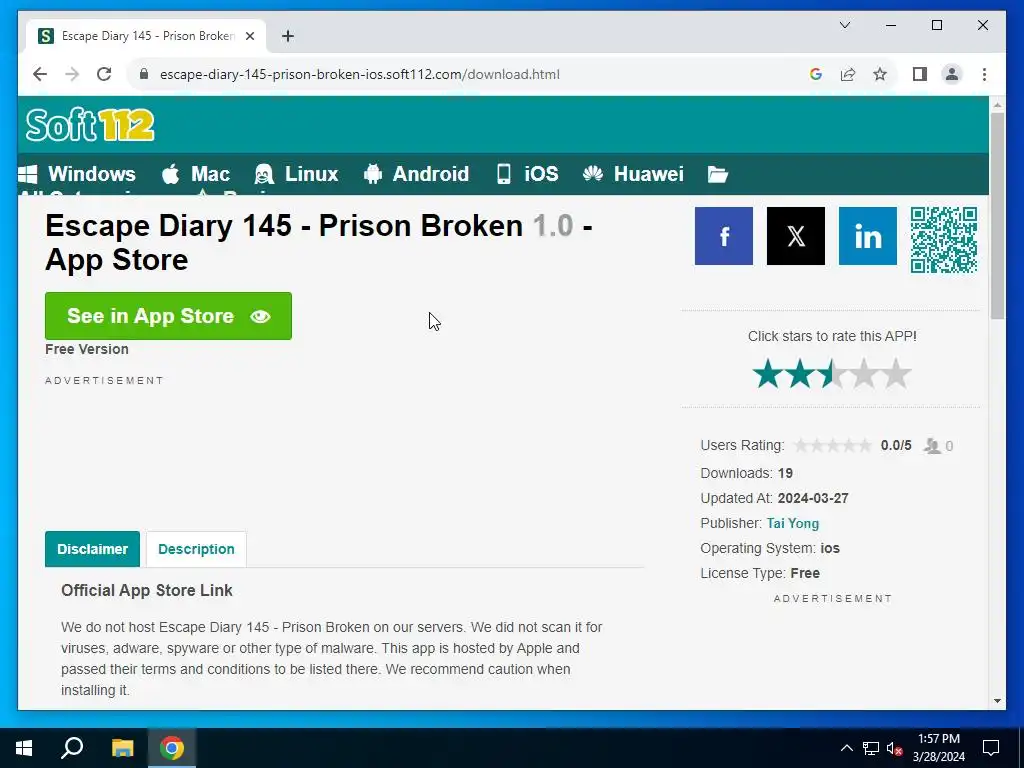Screen dimensions: 1024x768
Task: Click the License Type: Free text
Action: coord(760,573)
